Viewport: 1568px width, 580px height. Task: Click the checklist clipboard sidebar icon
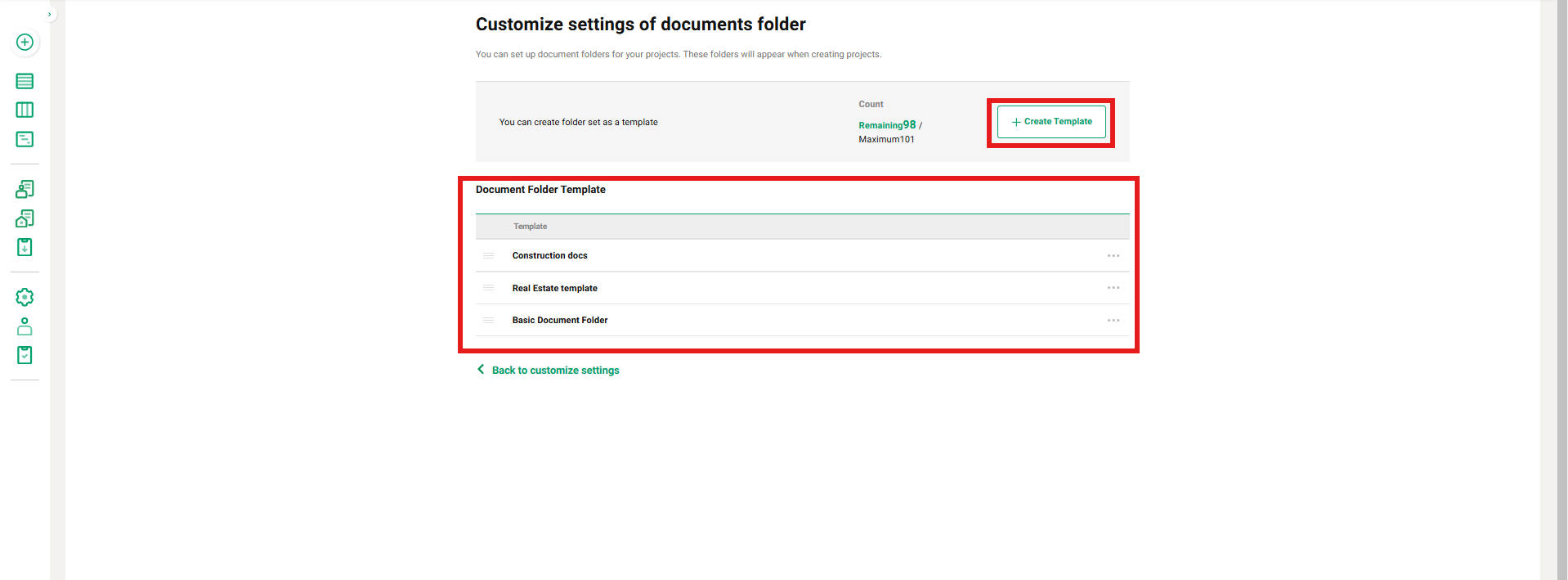point(25,355)
